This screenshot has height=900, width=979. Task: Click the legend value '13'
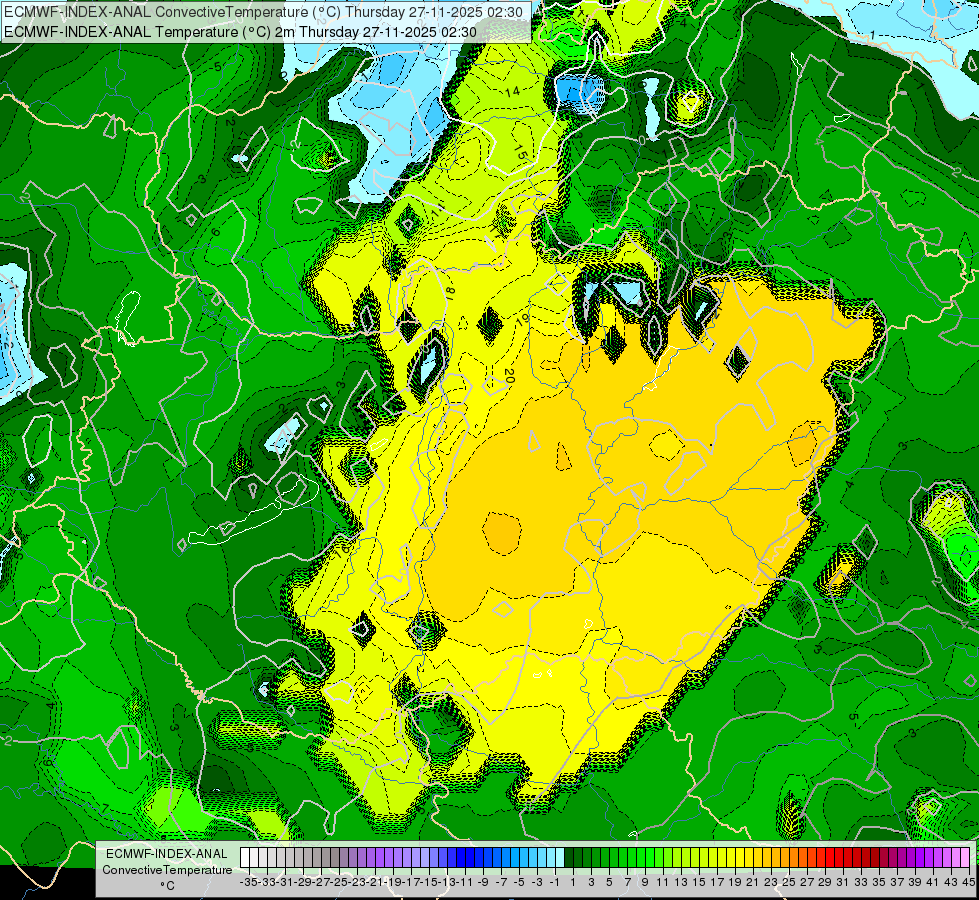pos(681,882)
